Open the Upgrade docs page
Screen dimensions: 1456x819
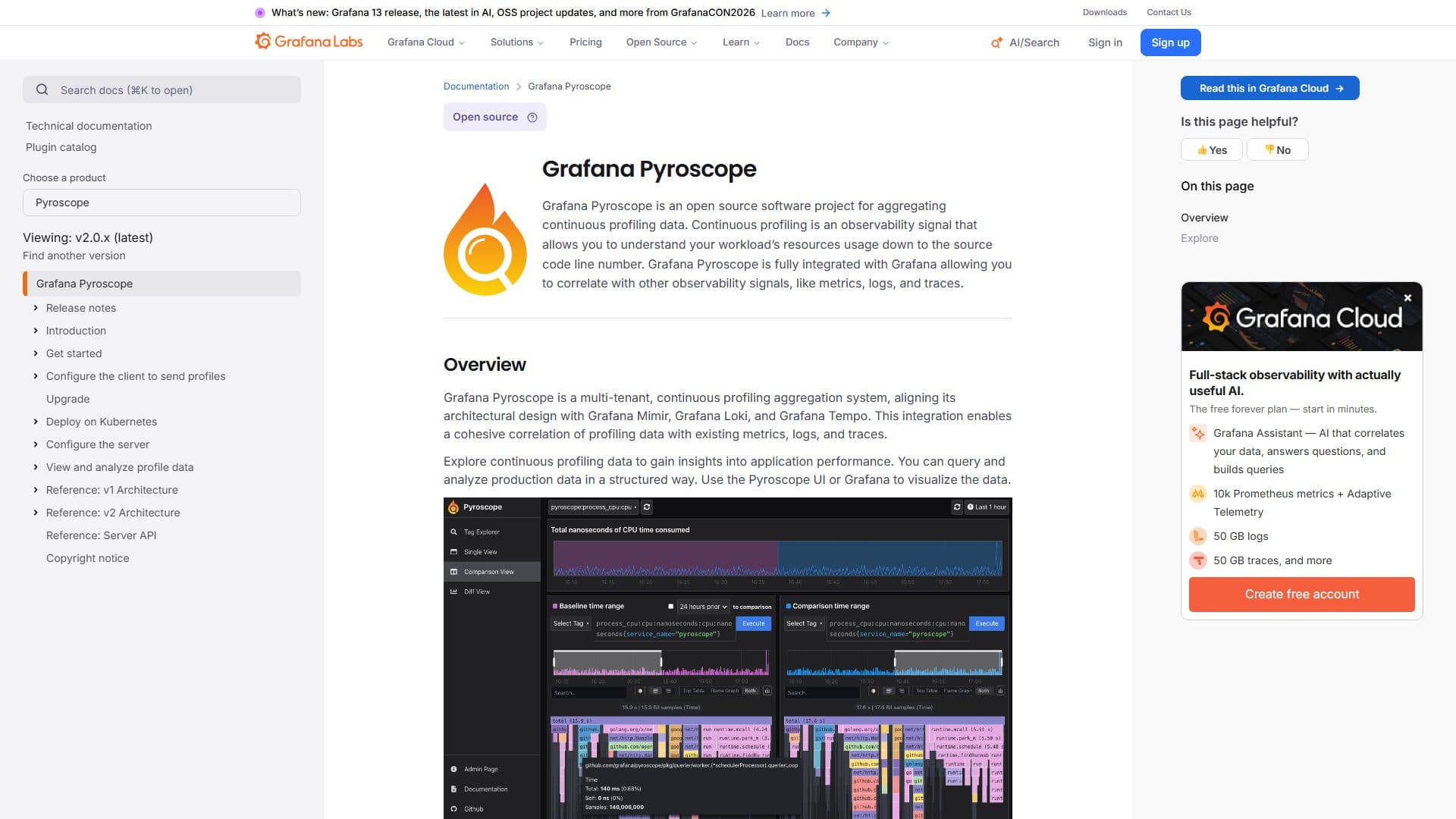(67, 399)
